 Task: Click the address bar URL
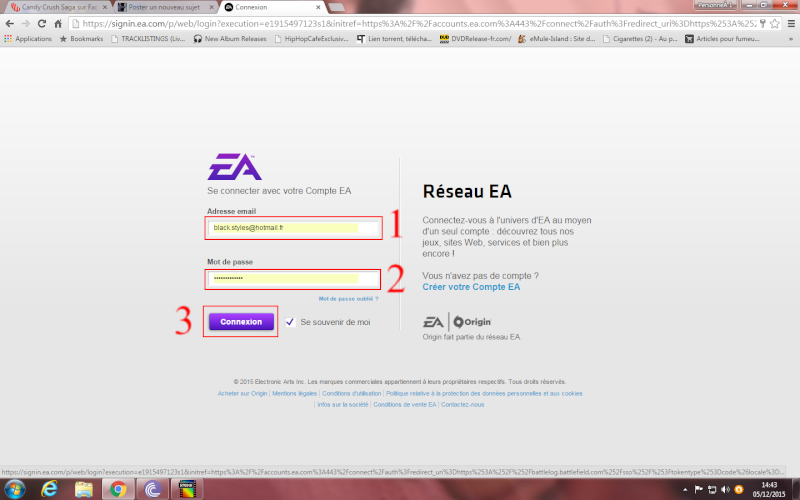pyautogui.click(x=418, y=23)
